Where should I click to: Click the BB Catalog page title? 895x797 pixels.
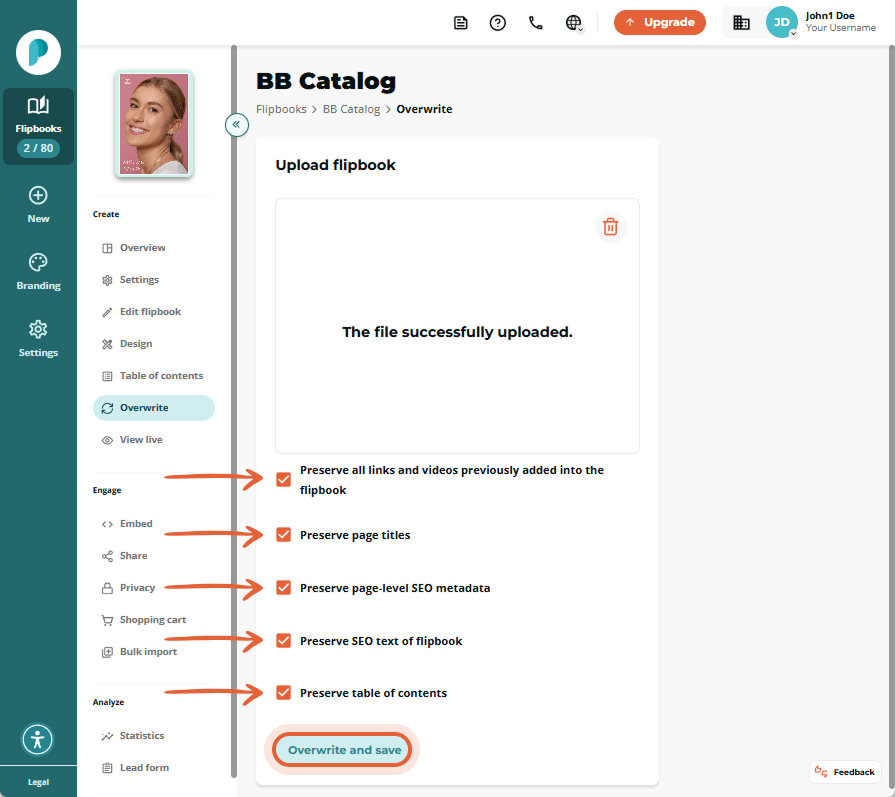[325, 81]
